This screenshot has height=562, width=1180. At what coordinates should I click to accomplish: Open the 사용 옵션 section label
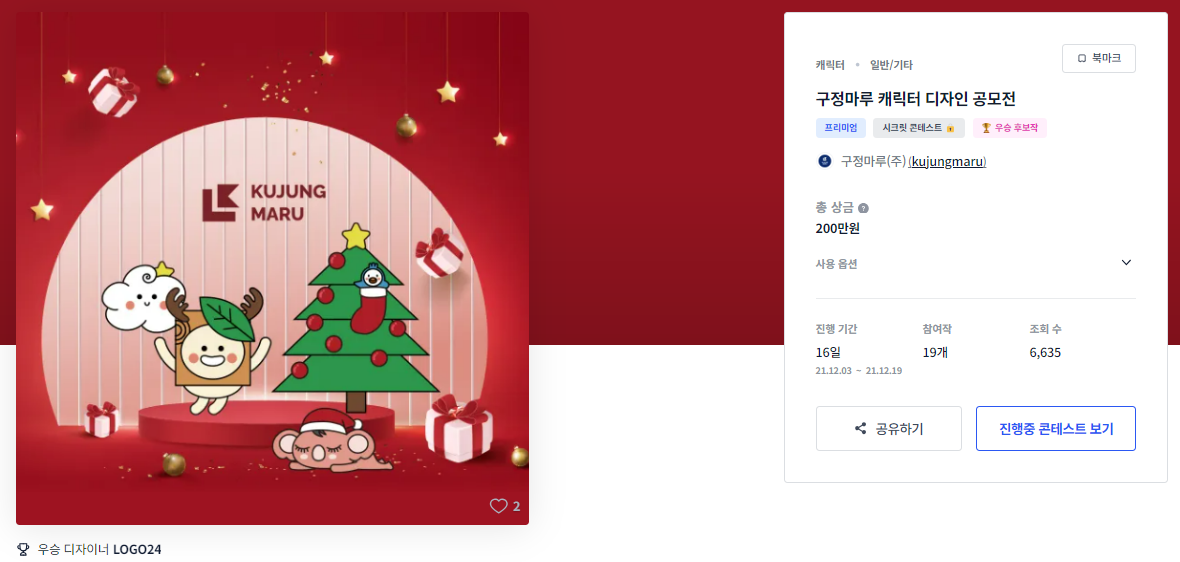point(836,263)
